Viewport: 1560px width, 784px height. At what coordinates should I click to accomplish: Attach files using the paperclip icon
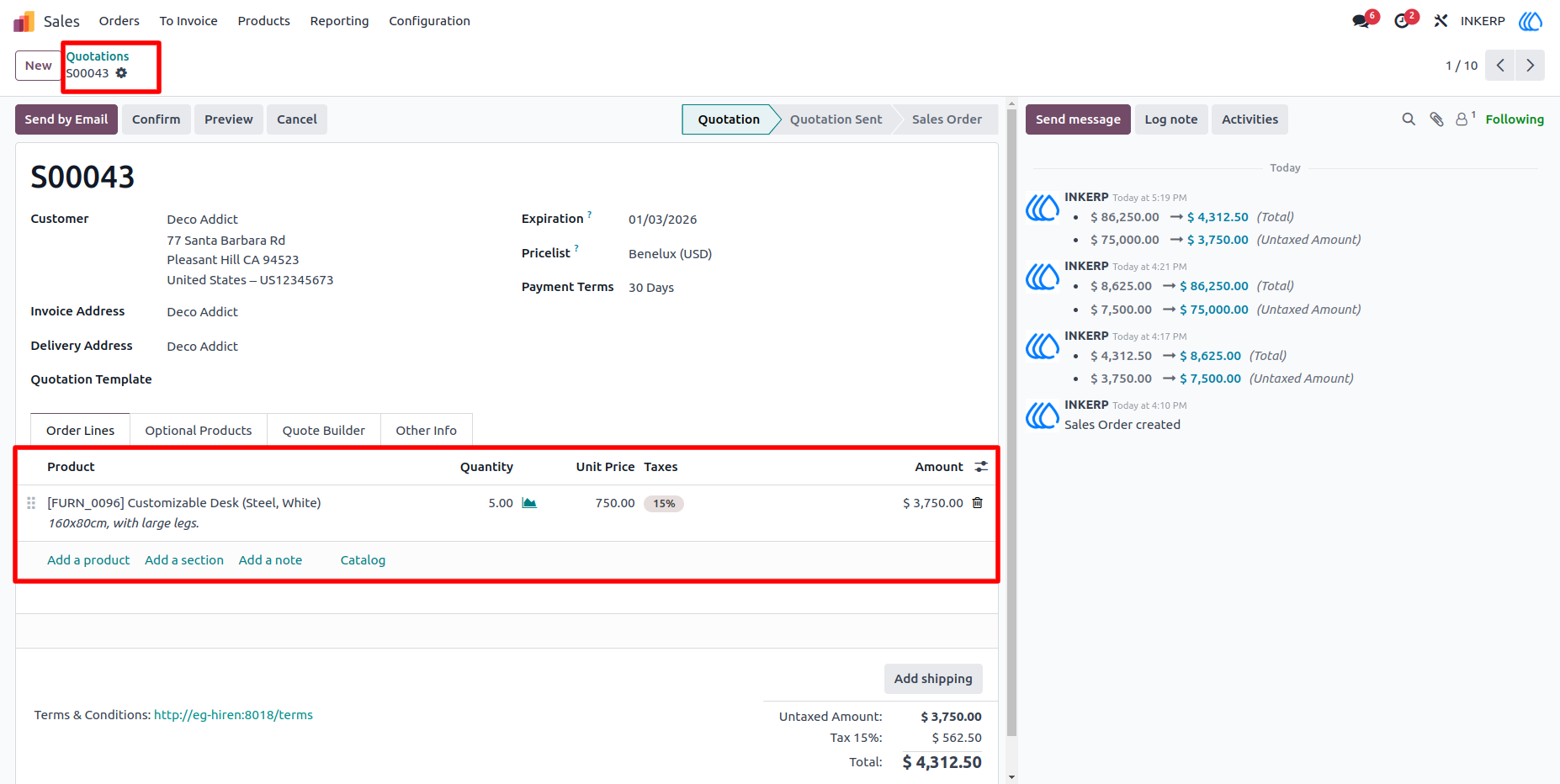1436,119
